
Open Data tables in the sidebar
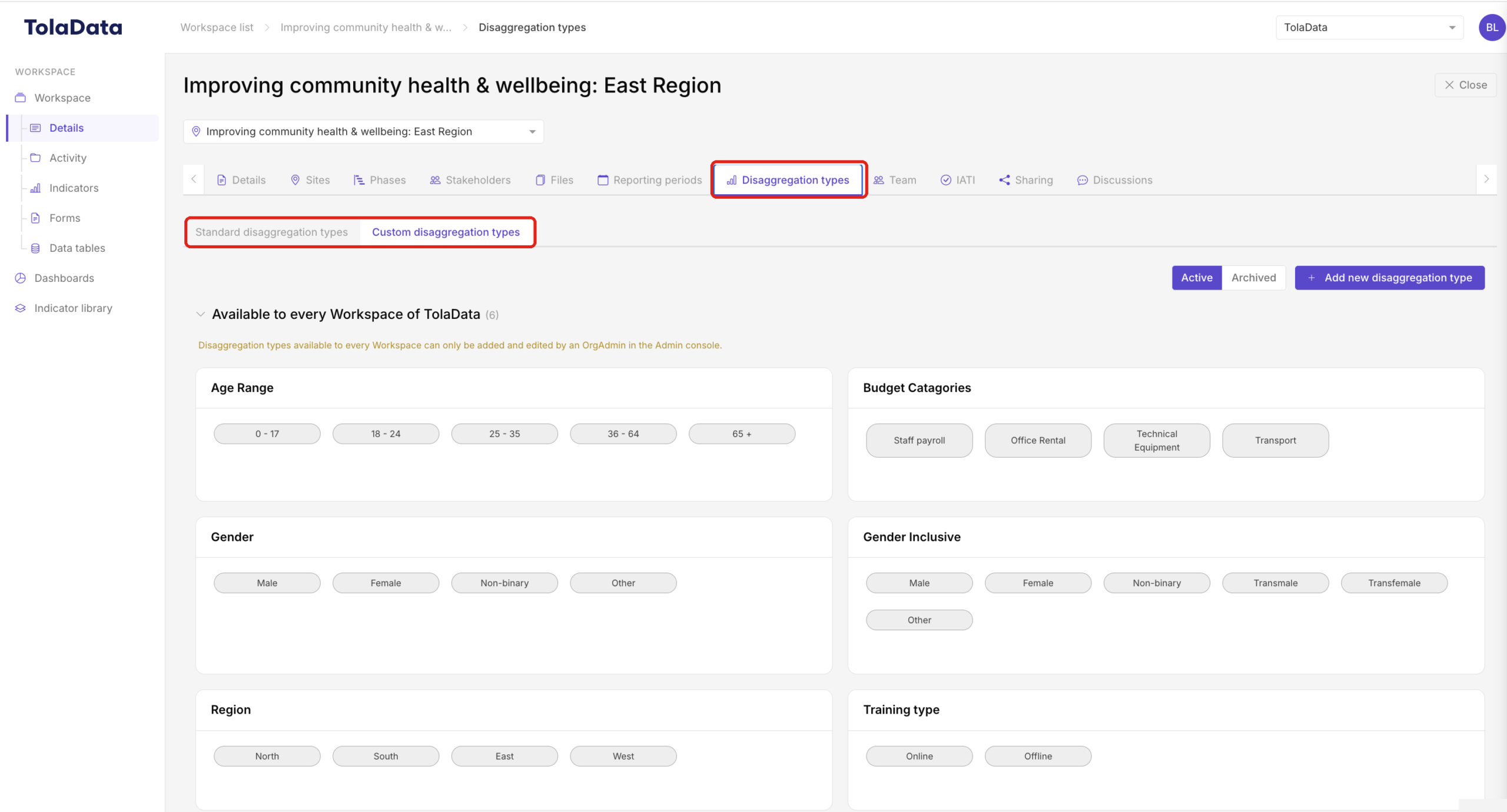[77, 248]
